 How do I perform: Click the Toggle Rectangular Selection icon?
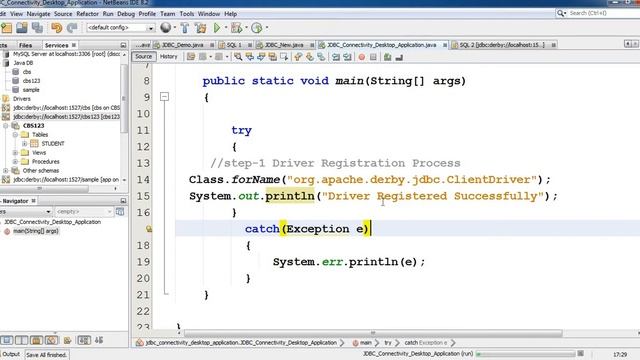point(284,57)
